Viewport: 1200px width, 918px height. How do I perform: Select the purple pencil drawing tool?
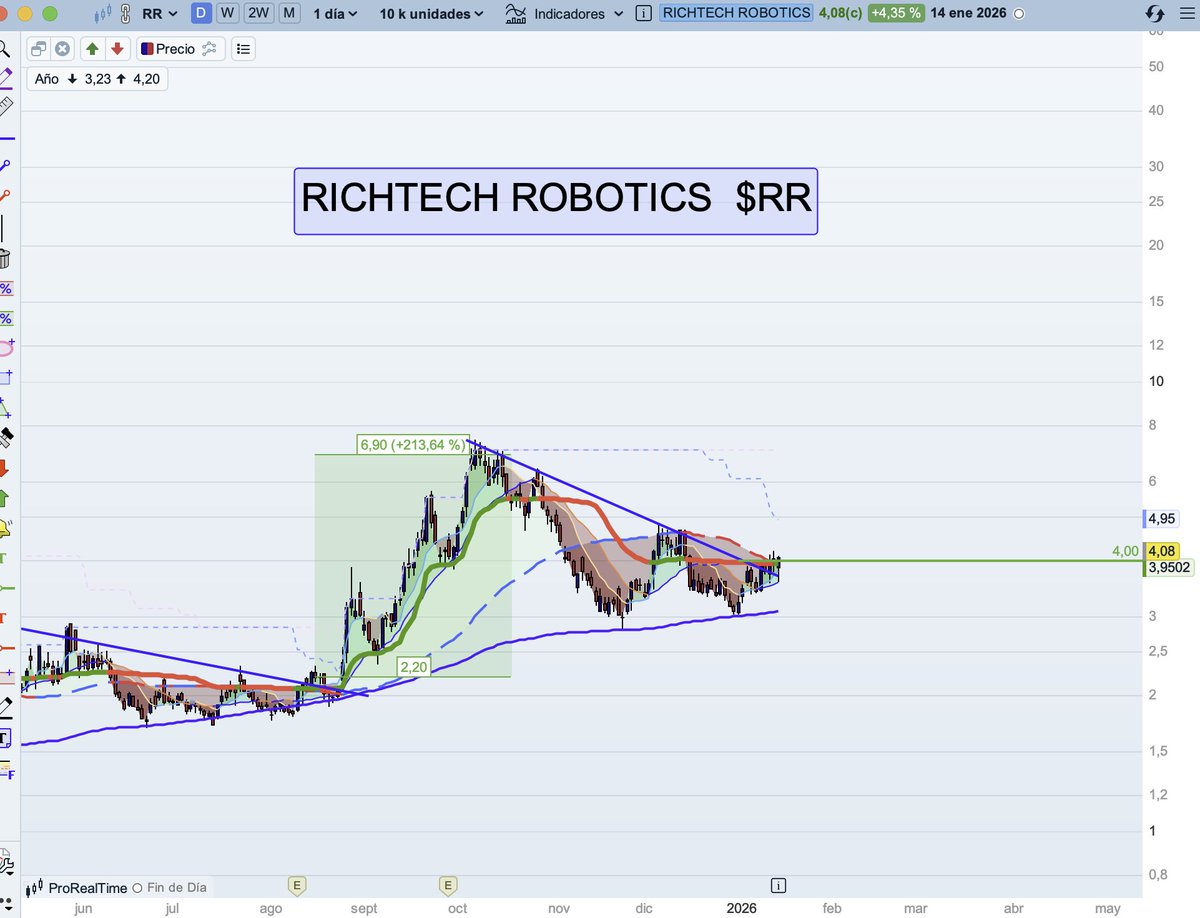[x=5, y=77]
